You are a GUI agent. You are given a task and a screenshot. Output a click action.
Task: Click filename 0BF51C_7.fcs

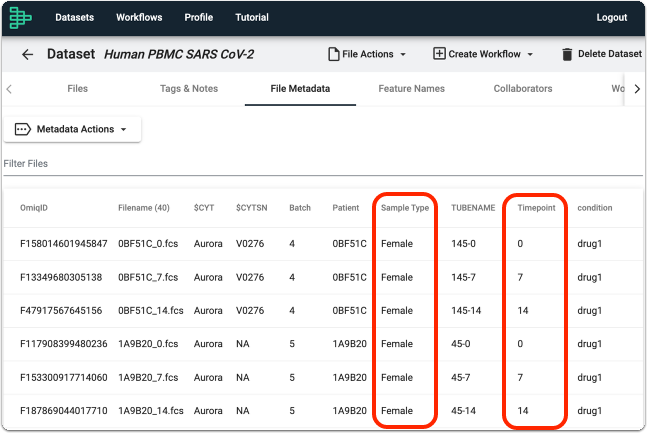coord(148,277)
